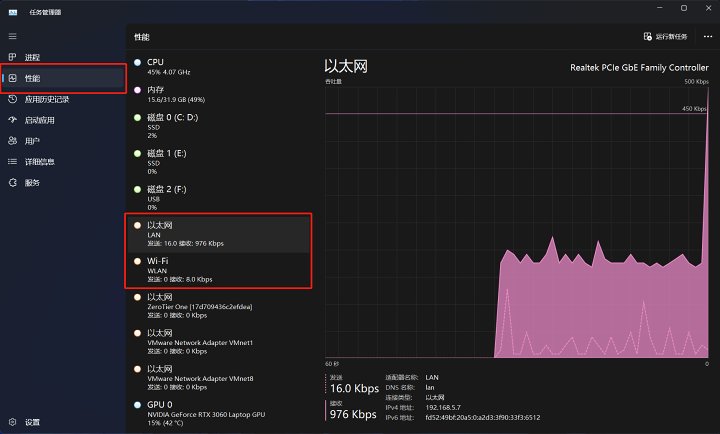The width and height of the screenshot is (720, 434).
Task: Click the 性能 performance icon in sidebar
Action: tap(12, 78)
